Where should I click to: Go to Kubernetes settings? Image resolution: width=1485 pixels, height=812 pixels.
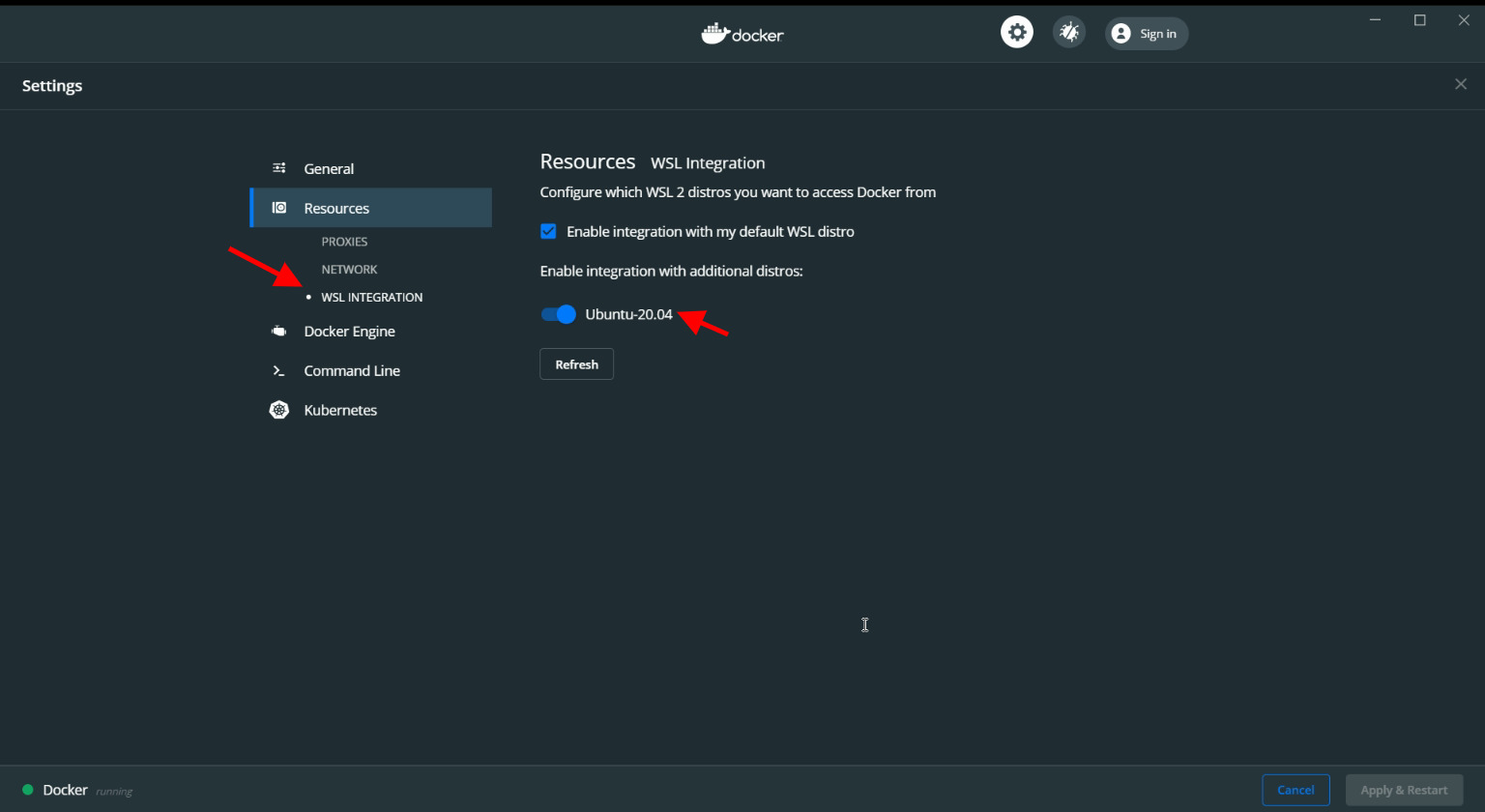(x=340, y=410)
